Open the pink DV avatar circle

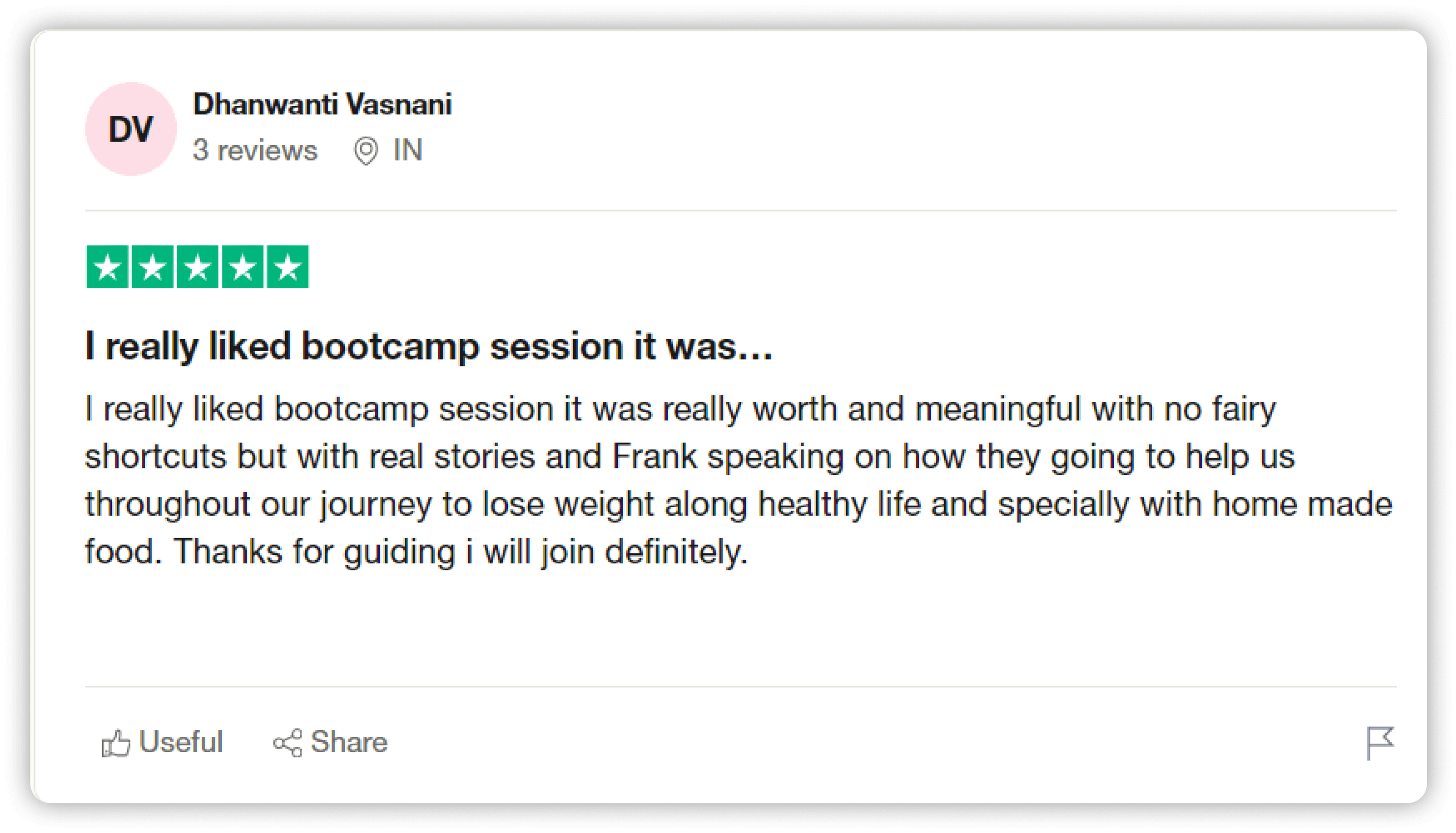131,130
